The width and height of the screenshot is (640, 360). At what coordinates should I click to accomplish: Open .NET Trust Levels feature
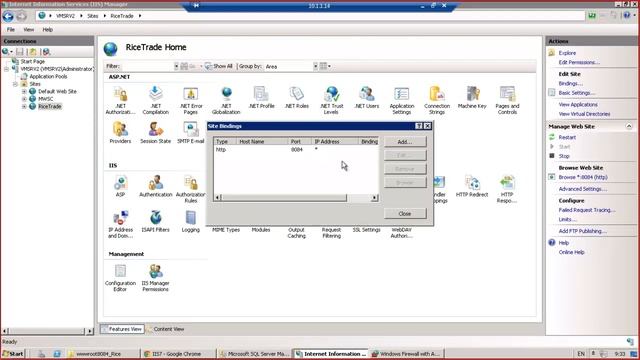point(331,100)
